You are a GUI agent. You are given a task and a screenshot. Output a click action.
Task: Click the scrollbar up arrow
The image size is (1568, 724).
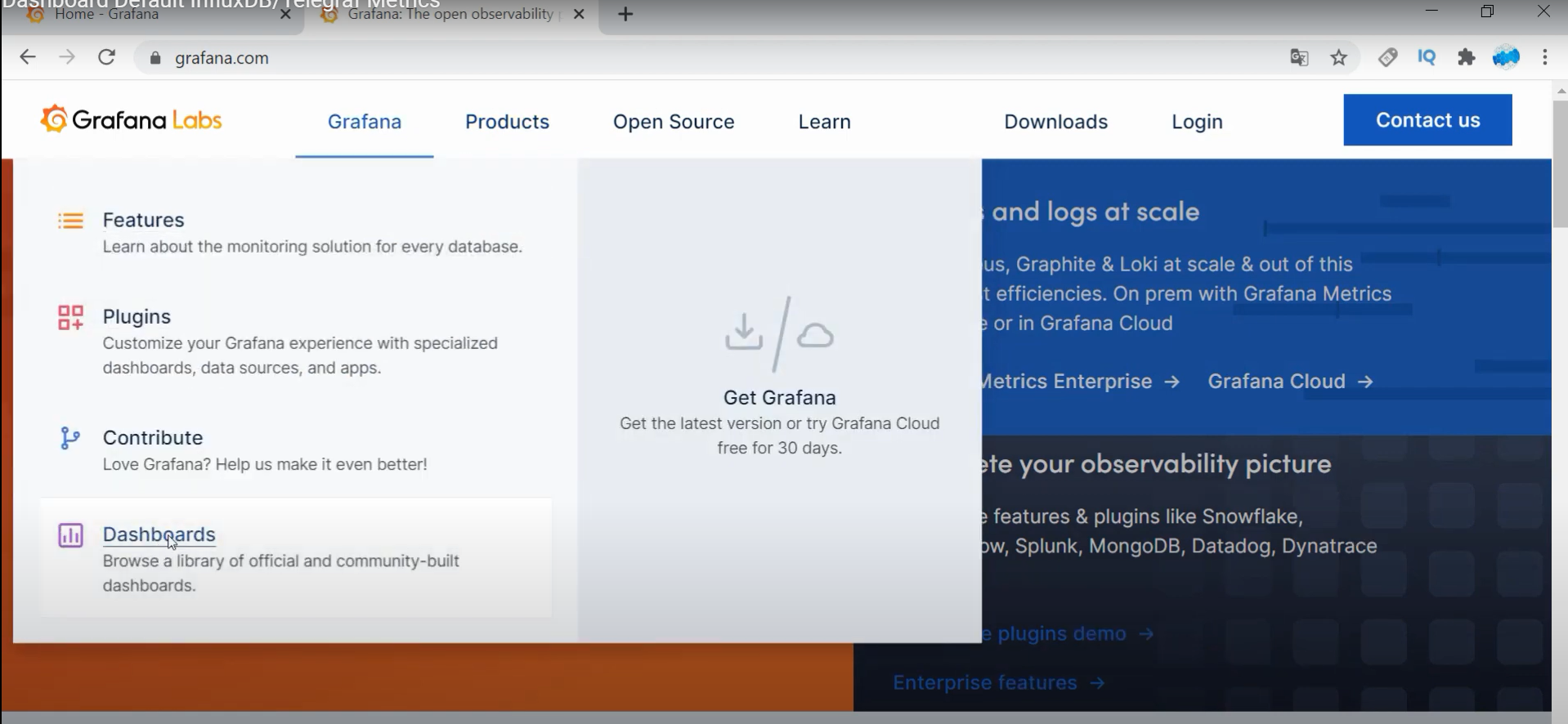click(x=1560, y=90)
